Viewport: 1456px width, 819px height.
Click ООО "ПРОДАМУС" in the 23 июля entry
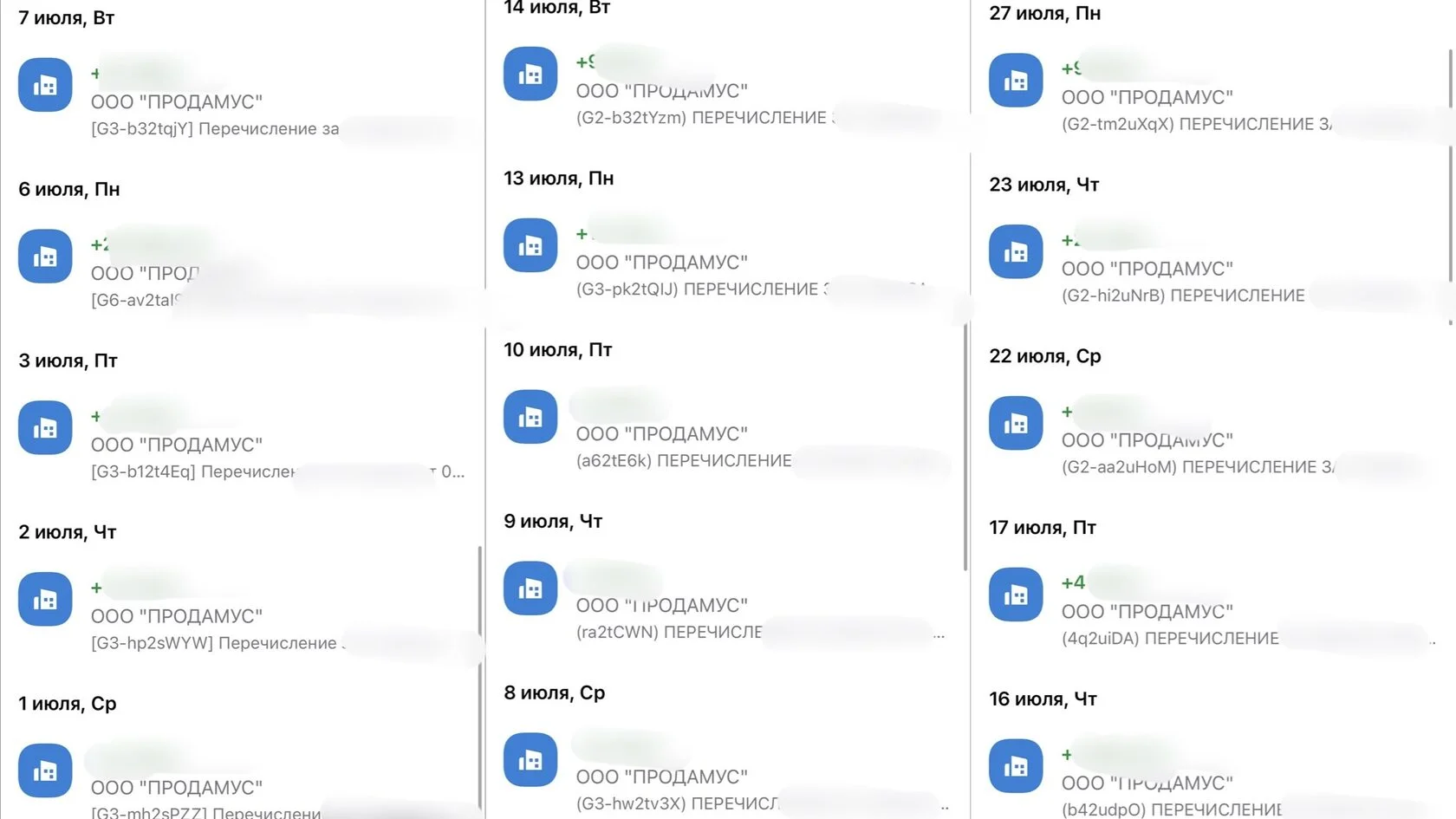point(1147,270)
